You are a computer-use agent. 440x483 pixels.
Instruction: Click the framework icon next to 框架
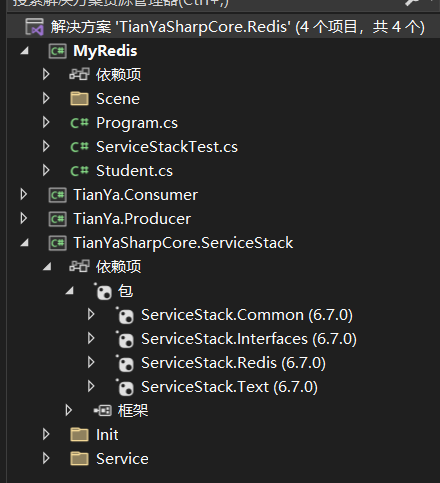[103, 410]
